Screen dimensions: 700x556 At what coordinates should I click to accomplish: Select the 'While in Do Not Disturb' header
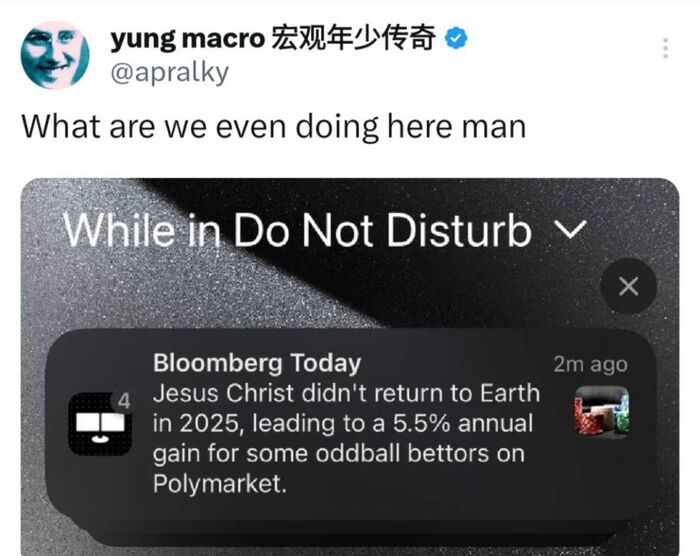[297, 230]
